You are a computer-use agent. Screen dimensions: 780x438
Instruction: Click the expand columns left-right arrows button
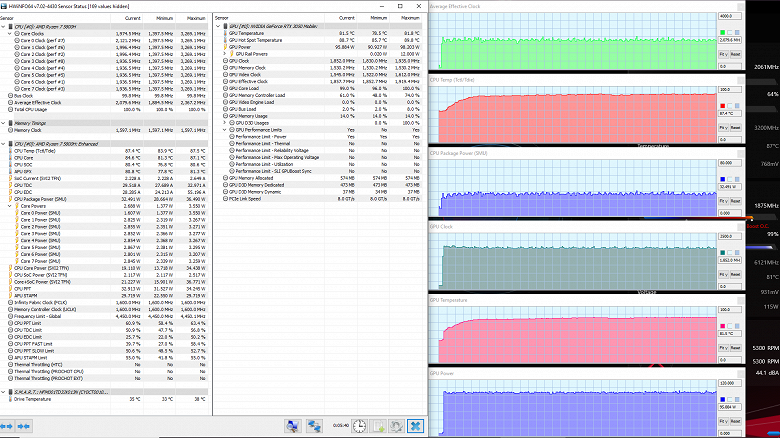pyautogui.click(x=7, y=426)
